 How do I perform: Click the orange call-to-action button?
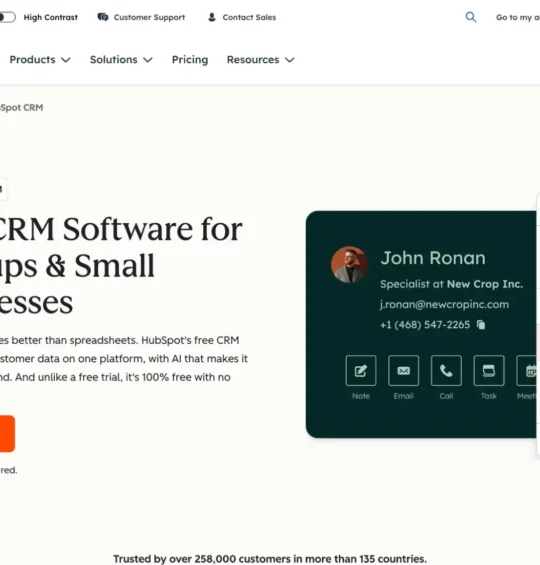coord(7,433)
